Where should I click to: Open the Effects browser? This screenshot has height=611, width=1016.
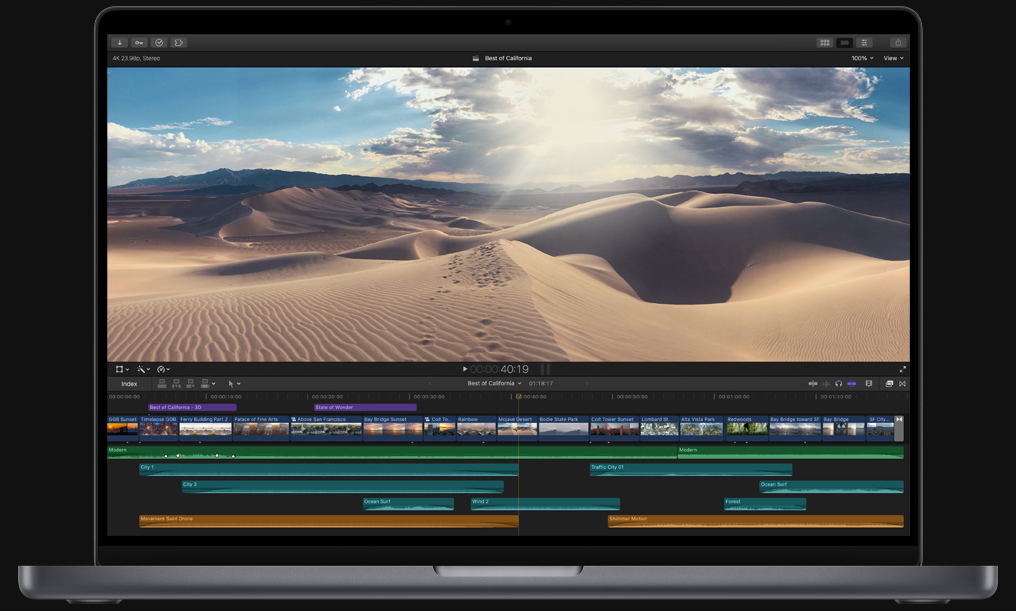[x=889, y=384]
